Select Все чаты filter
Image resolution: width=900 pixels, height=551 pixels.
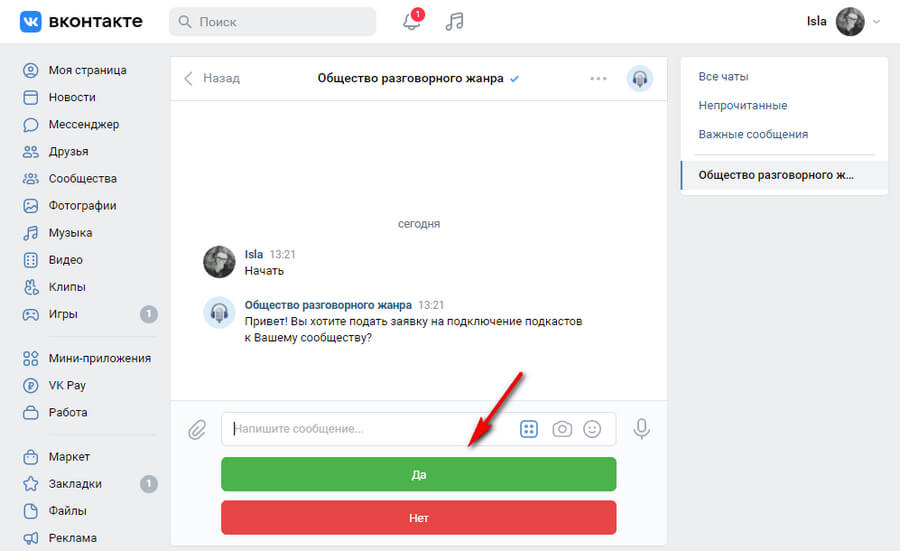click(723, 76)
